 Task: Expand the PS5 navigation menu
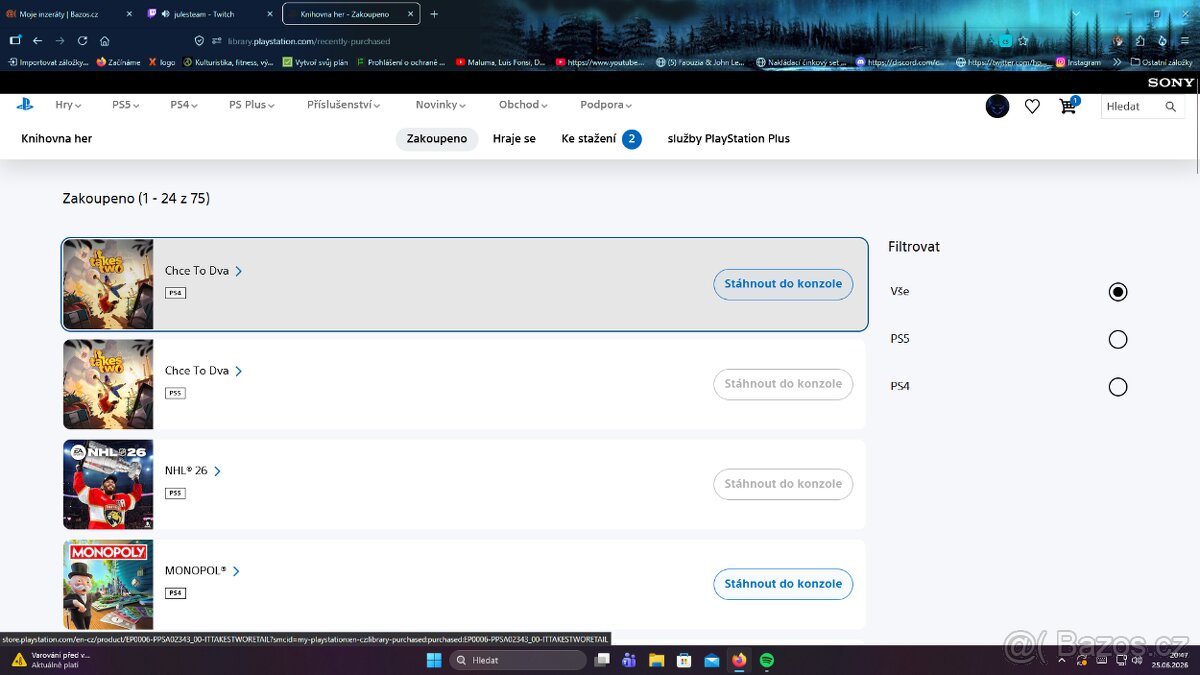click(125, 105)
